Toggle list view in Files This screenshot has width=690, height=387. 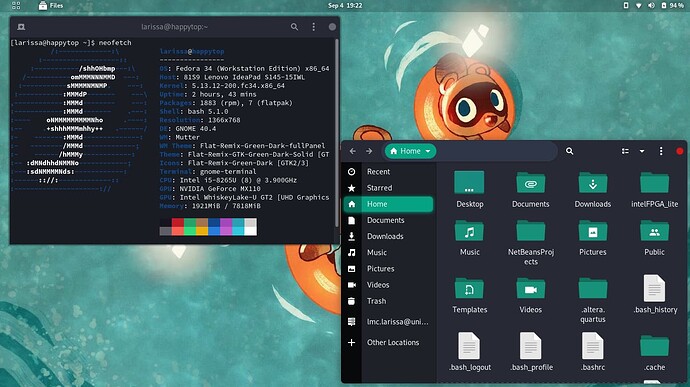625,151
